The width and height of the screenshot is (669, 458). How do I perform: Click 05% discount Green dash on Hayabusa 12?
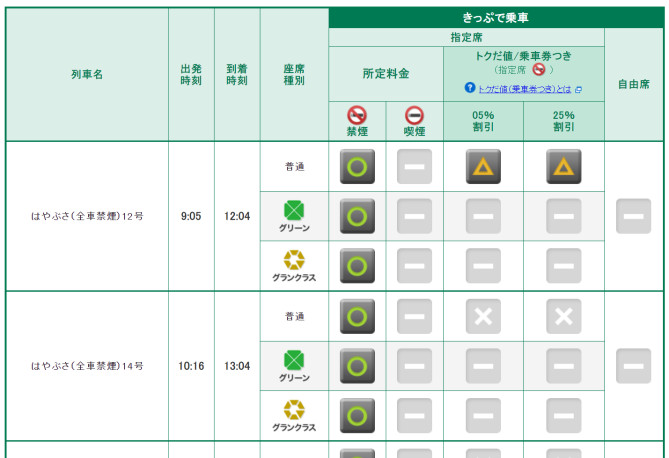click(483, 216)
